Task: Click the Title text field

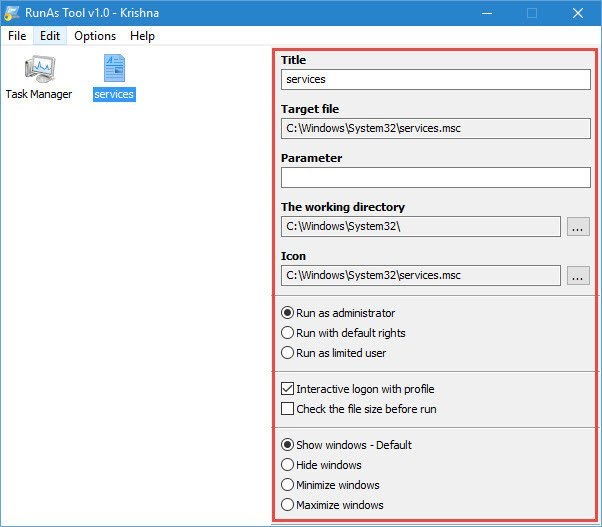Action: click(435, 79)
